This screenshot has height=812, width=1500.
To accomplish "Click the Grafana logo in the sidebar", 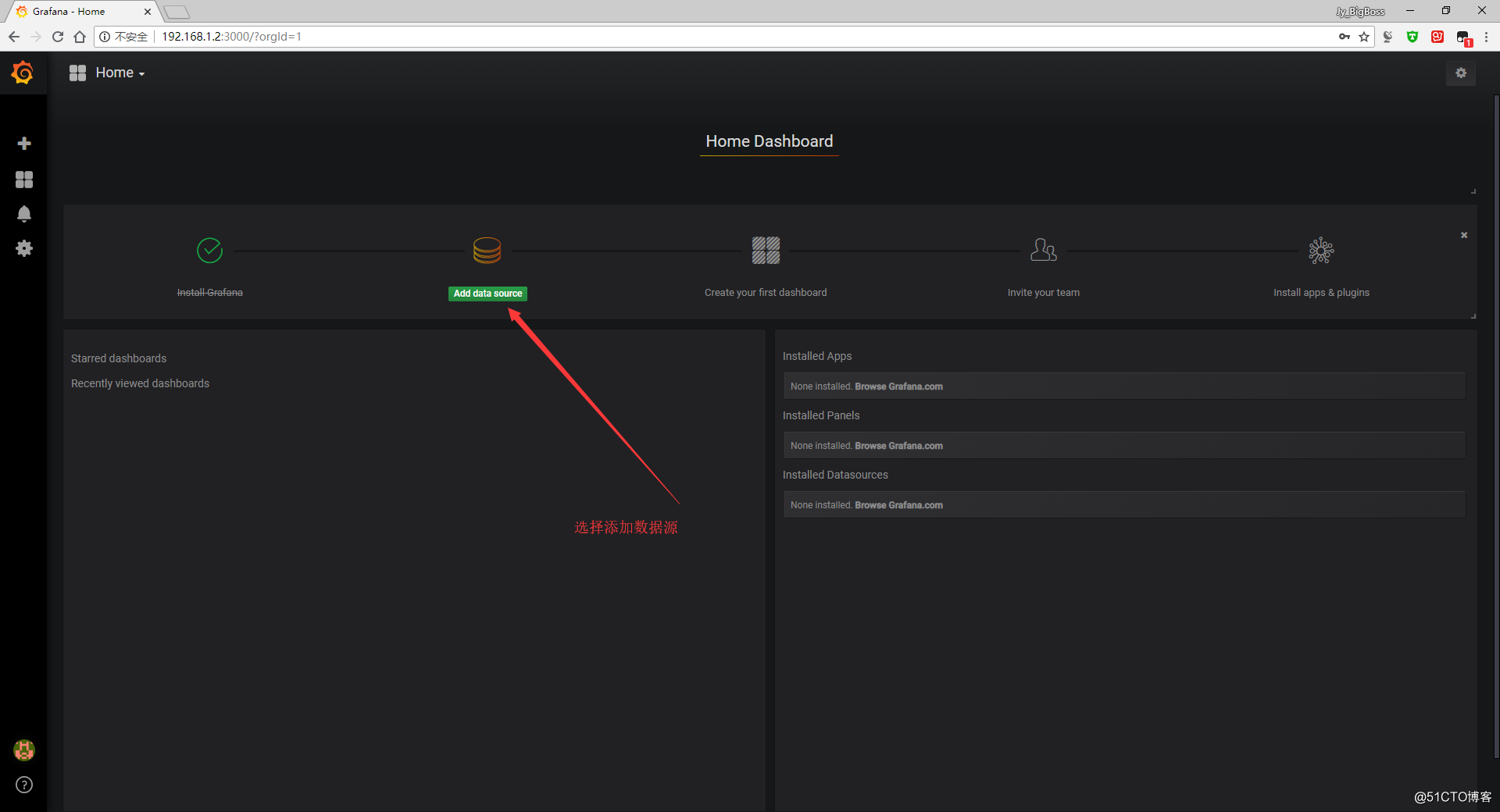I will tap(23, 73).
